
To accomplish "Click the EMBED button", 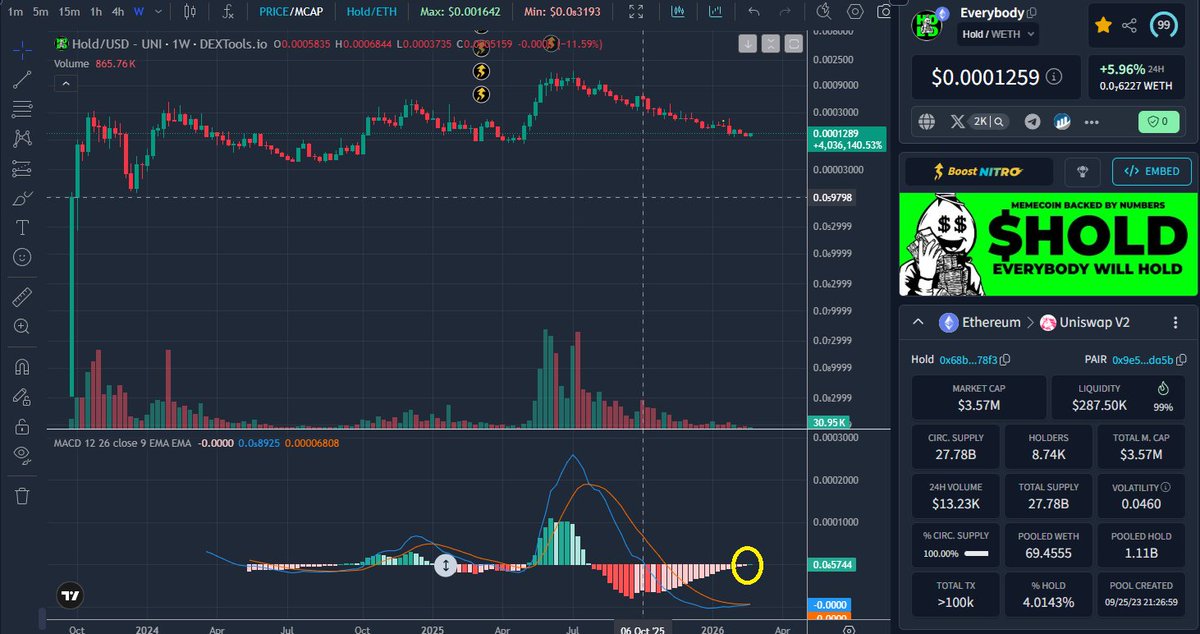I will (x=1152, y=171).
